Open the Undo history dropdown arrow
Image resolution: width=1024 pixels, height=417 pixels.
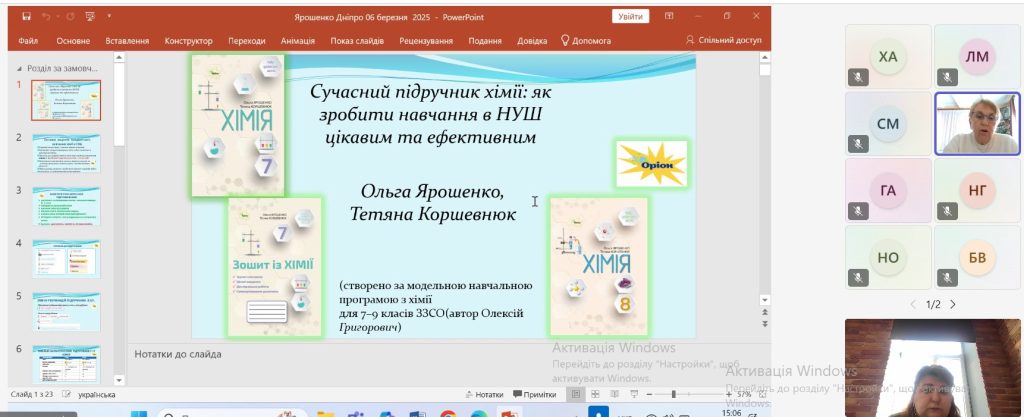point(57,16)
